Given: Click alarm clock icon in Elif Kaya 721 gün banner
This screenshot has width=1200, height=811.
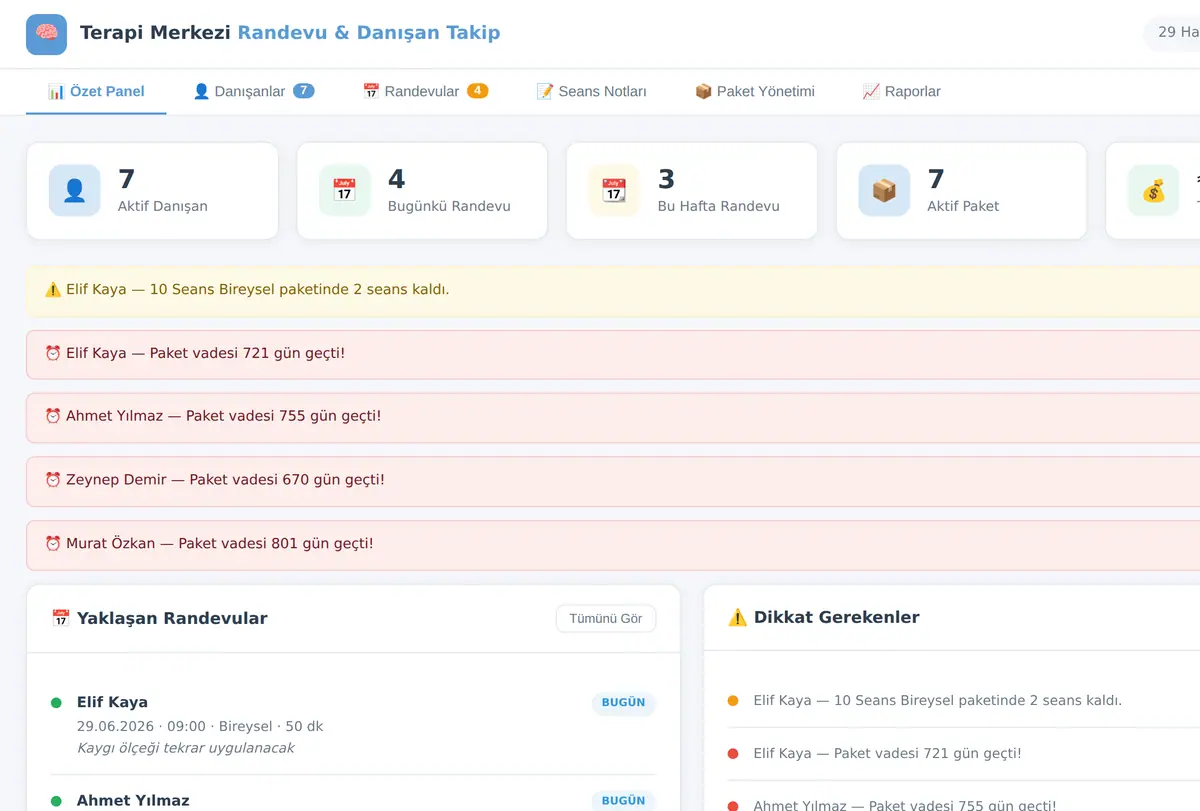Looking at the screenshot, I should point(53,354).
